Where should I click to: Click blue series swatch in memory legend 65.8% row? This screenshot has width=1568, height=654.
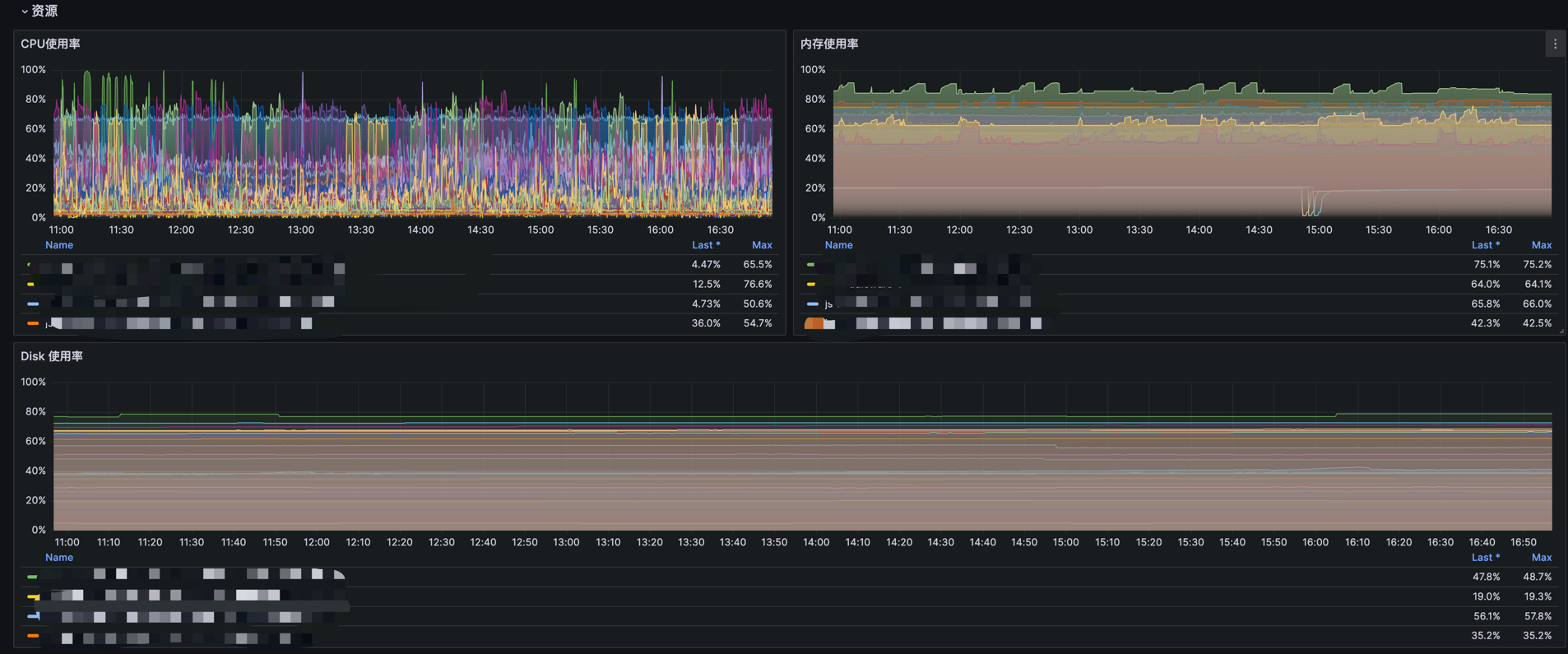[x=813, y=304]
